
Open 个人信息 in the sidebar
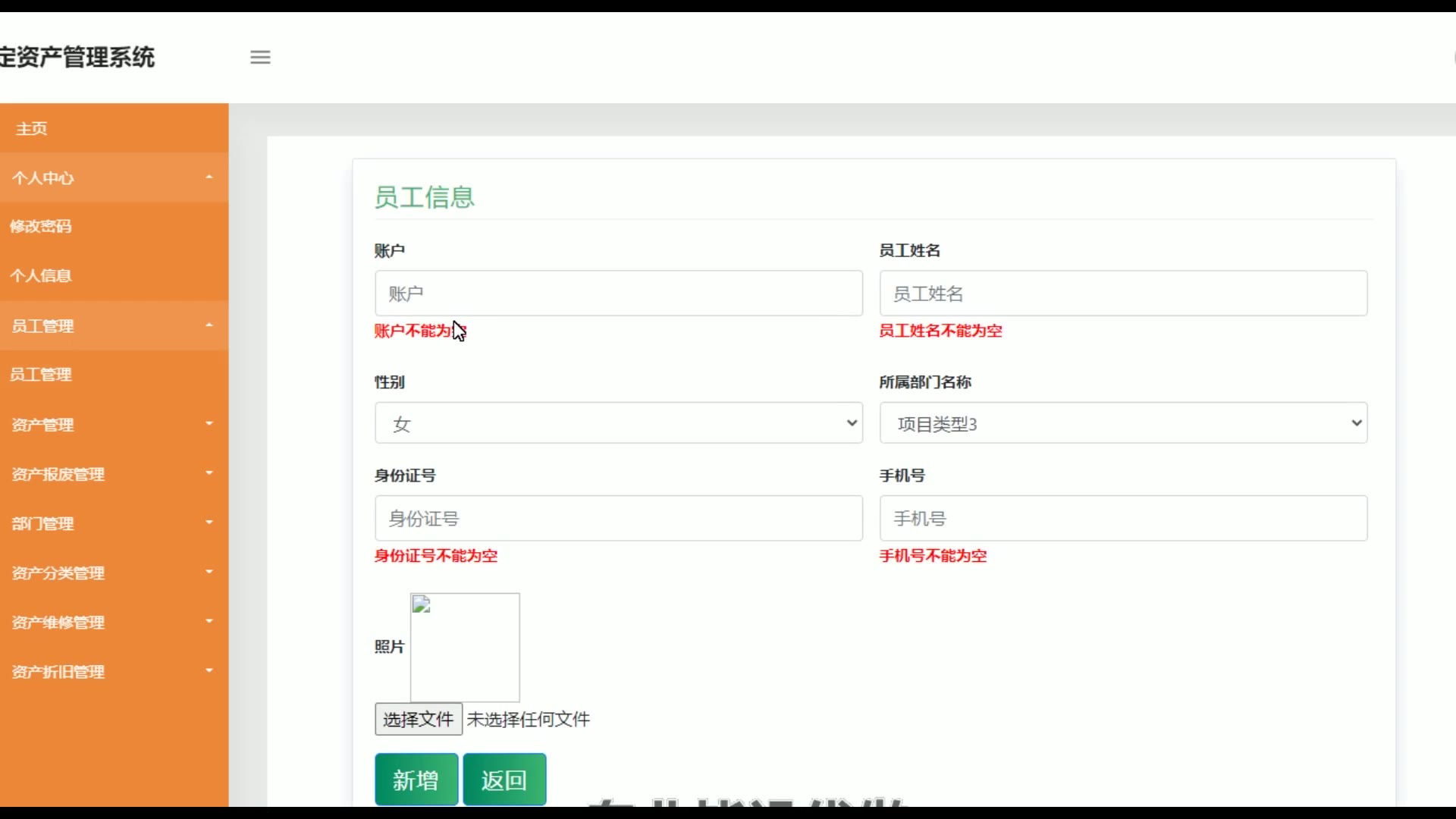pyautogui.click(x=114, y=276)
